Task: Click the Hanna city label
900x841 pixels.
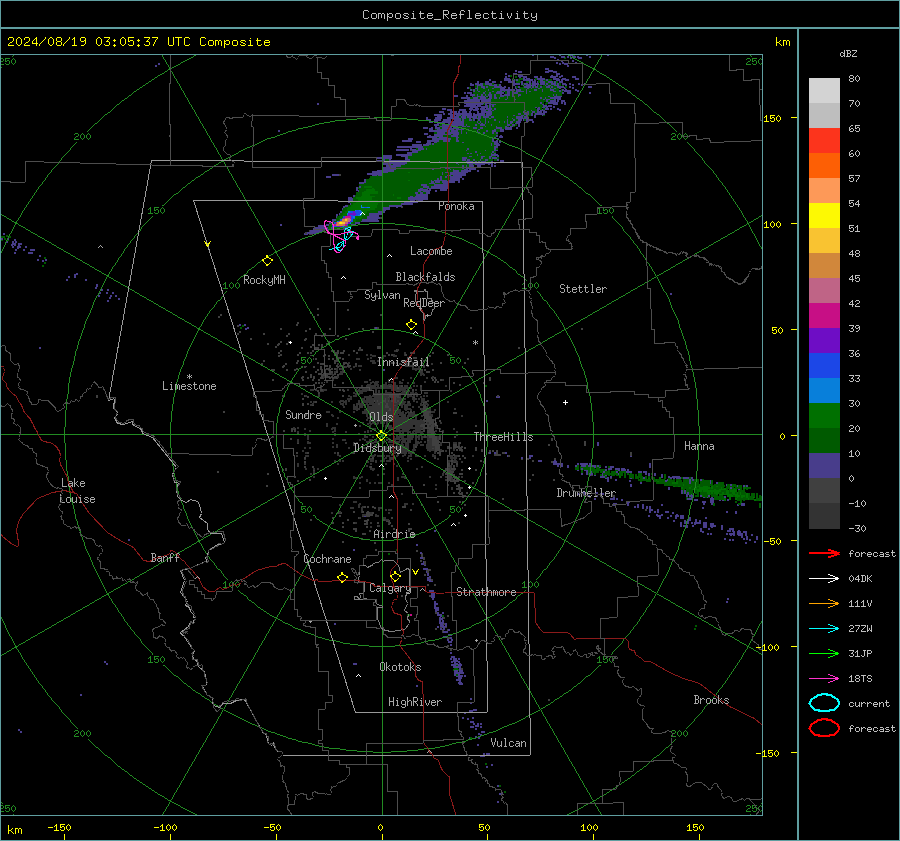Action: click(699, 446)
